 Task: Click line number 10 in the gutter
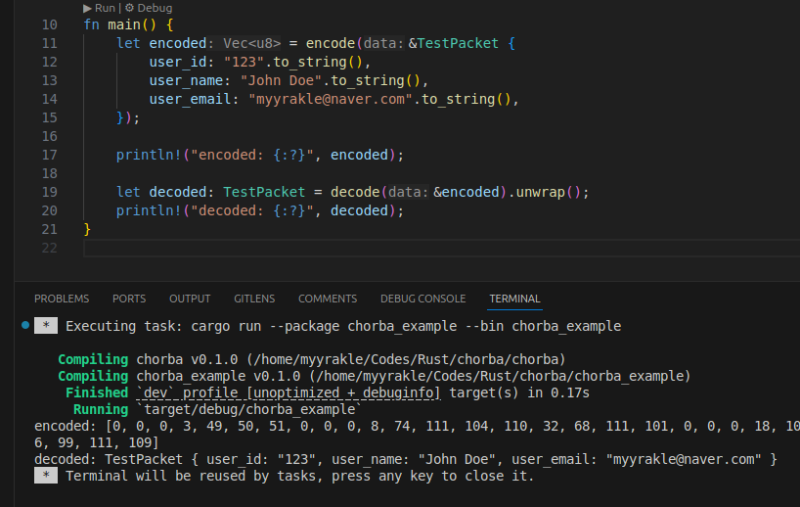point(49,25)
